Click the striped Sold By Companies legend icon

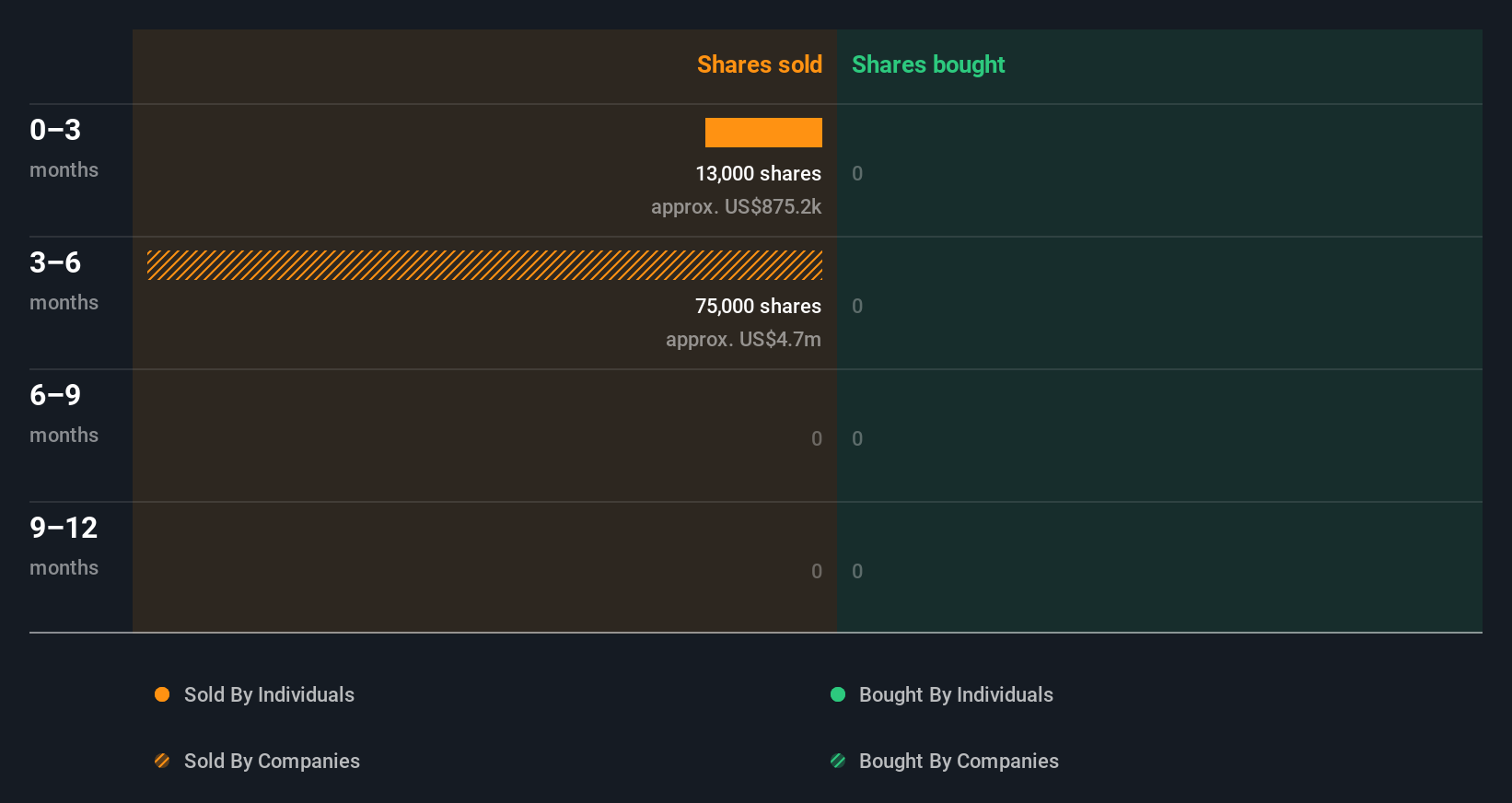pos(162,761)
